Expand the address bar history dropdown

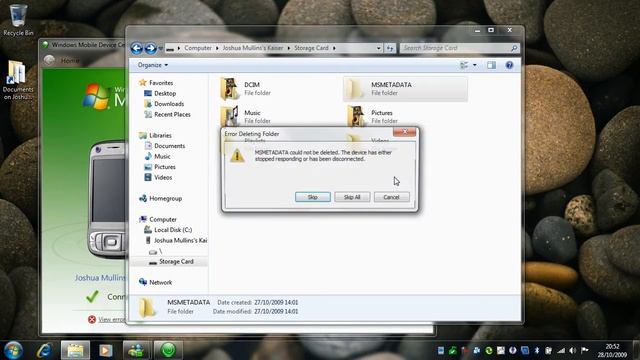coord(379,48)
